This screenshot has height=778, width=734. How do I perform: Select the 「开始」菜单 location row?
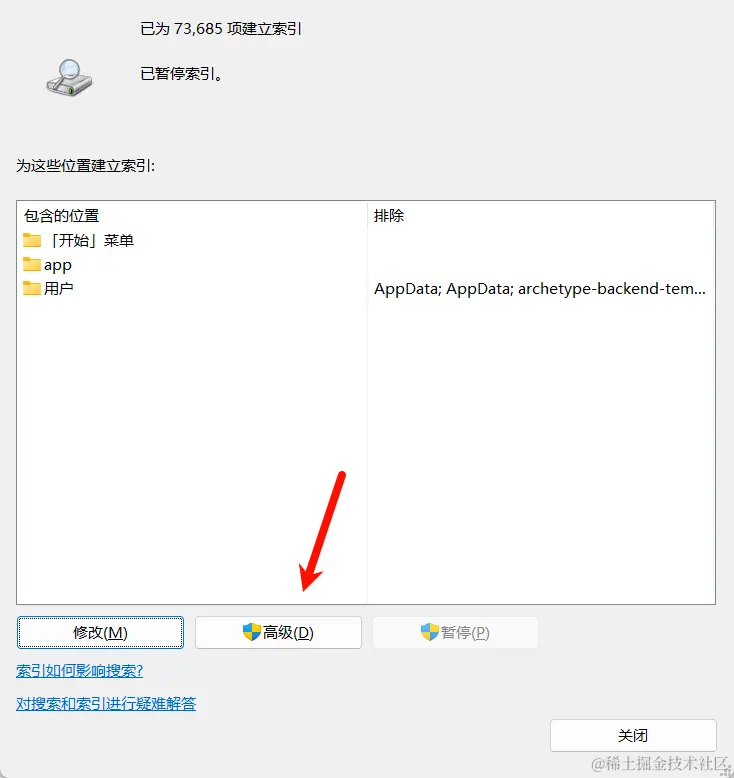(192, 240)
